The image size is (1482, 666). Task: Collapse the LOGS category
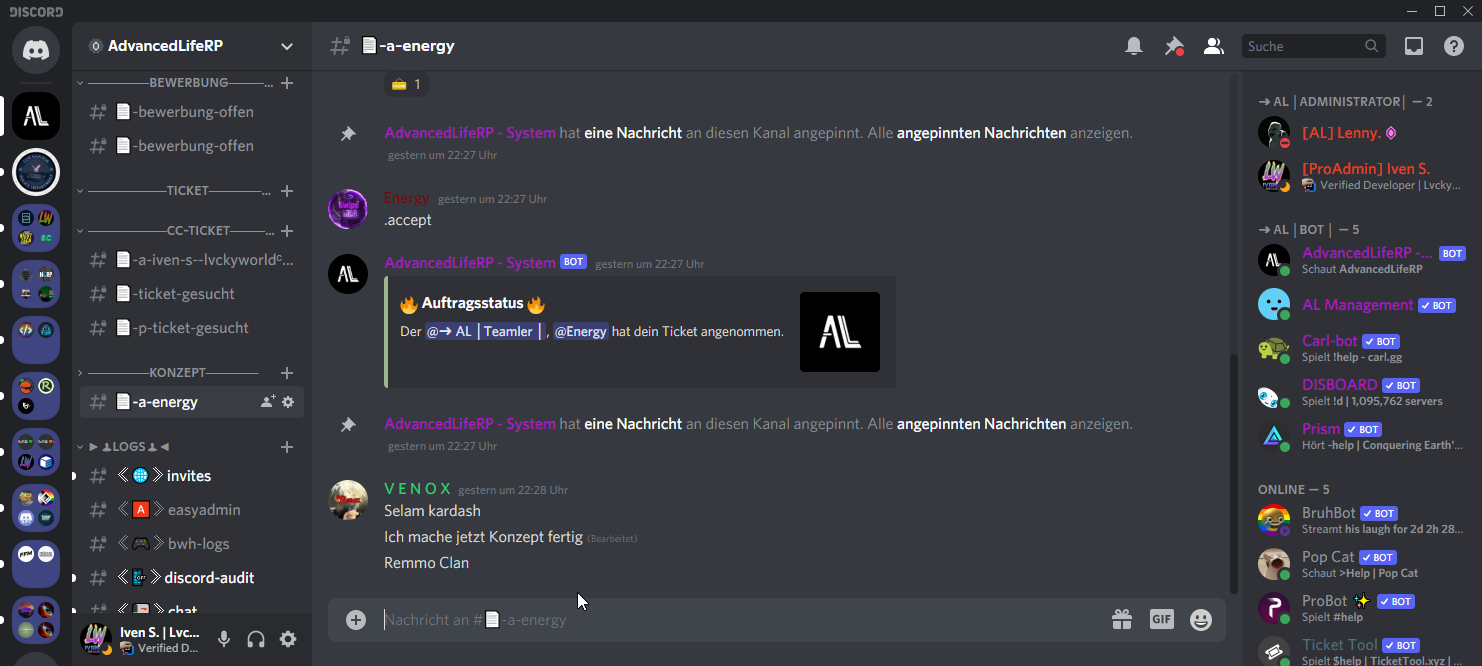click(130, 447)
